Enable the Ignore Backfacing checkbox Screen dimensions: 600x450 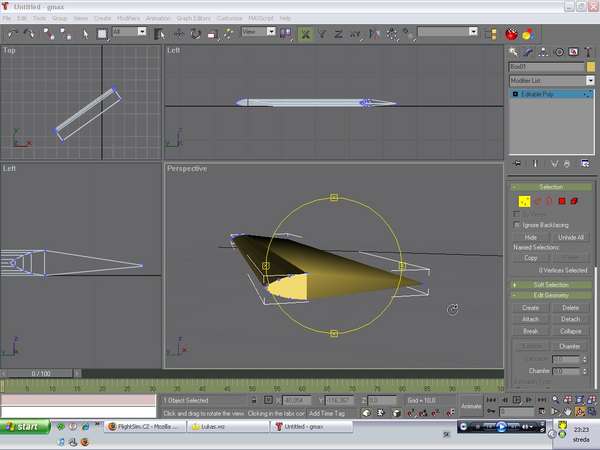click(x=517, y=225)
